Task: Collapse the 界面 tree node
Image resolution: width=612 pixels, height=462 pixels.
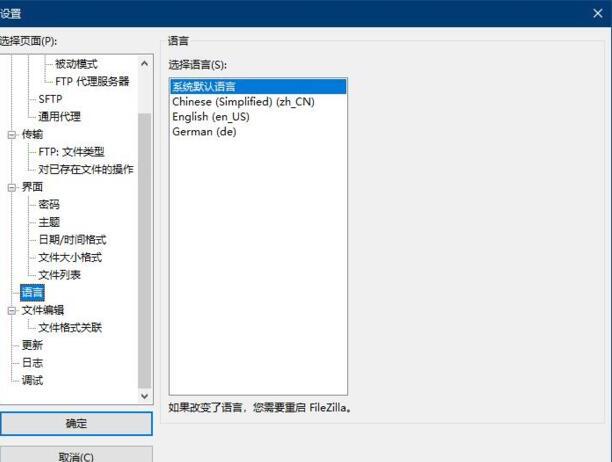Action: (x=12, y=187)
